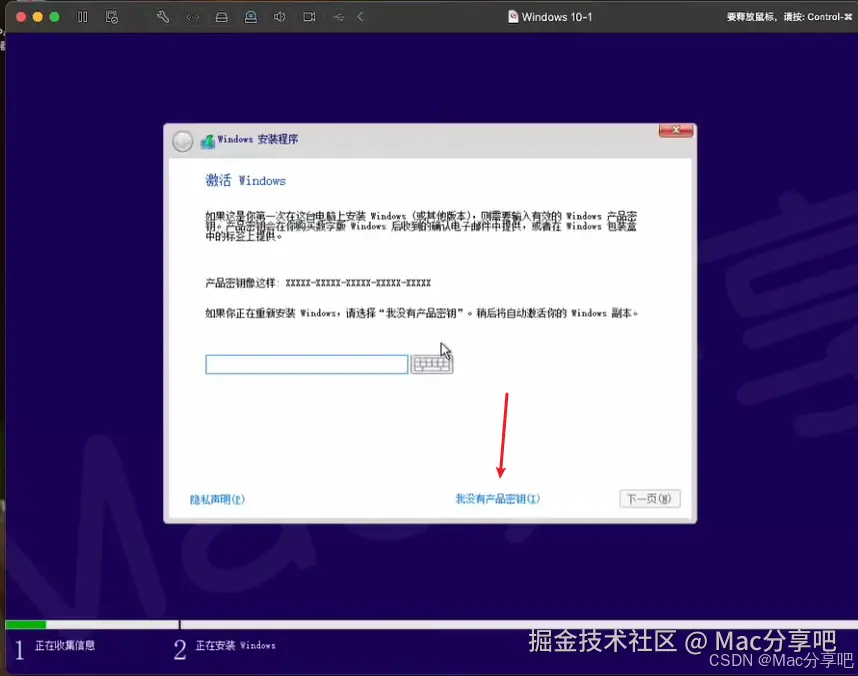Click the network sharing icon in the toolbar

pos(251,17)
